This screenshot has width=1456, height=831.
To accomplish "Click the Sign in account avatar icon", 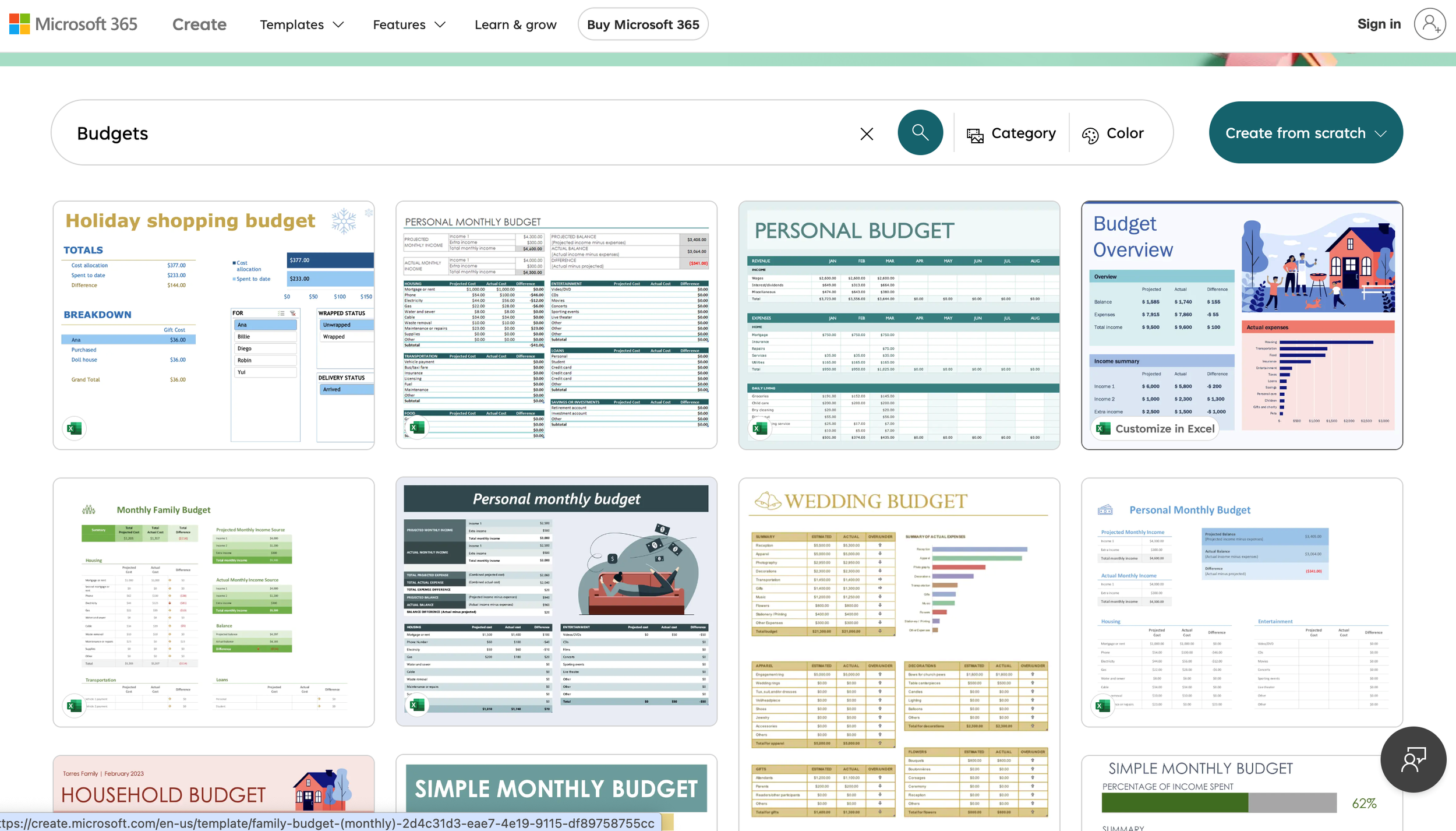I will point(1429,24).
